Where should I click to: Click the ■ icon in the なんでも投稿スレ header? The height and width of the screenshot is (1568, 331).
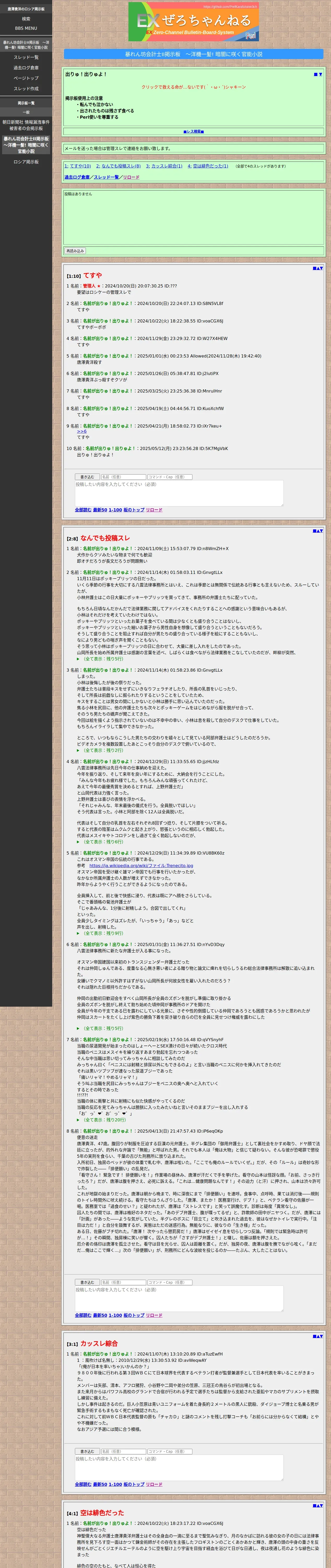pyautogui.click(x=315, y=531)
